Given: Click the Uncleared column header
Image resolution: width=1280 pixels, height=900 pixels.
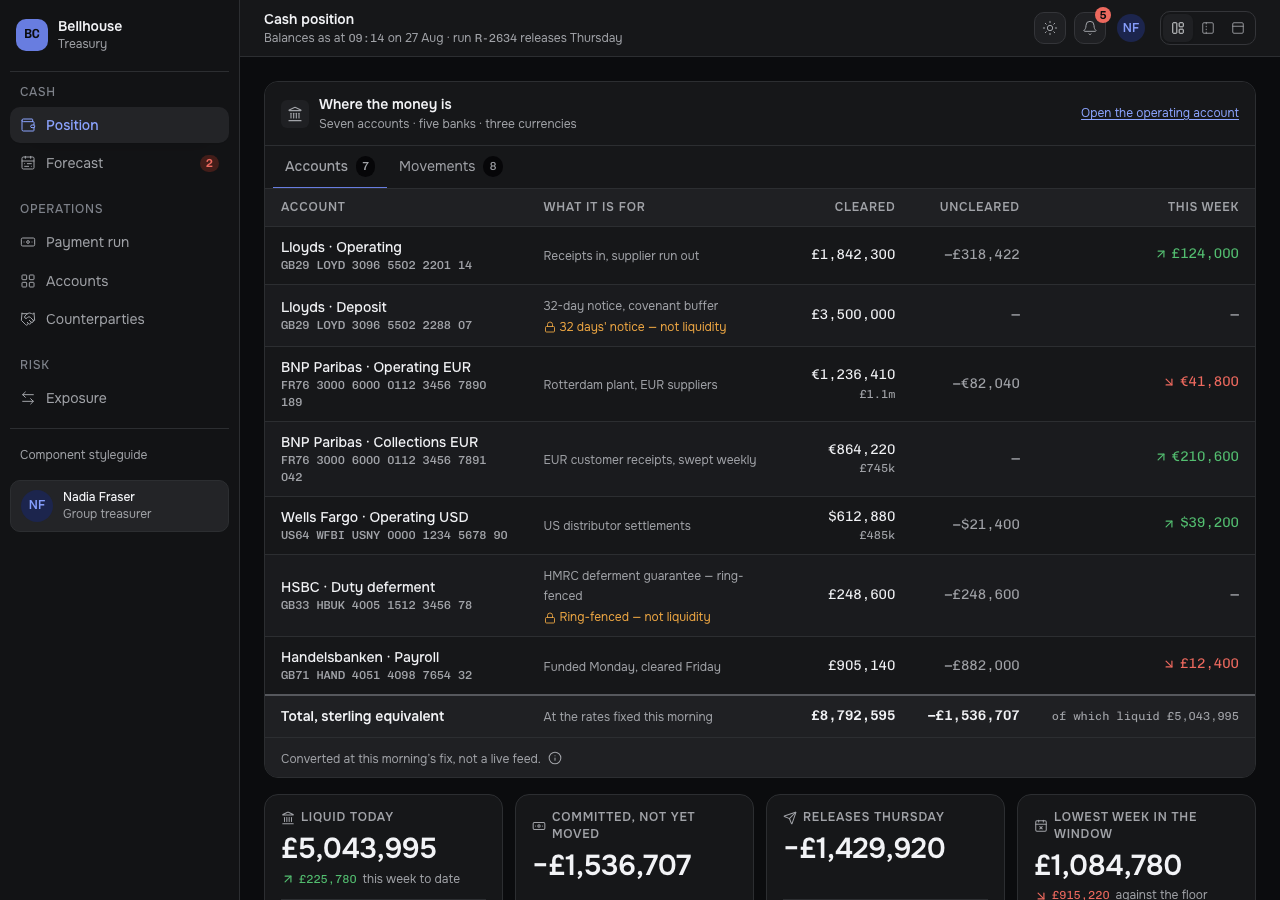Looking at the screenshot, I should point(979,207).
